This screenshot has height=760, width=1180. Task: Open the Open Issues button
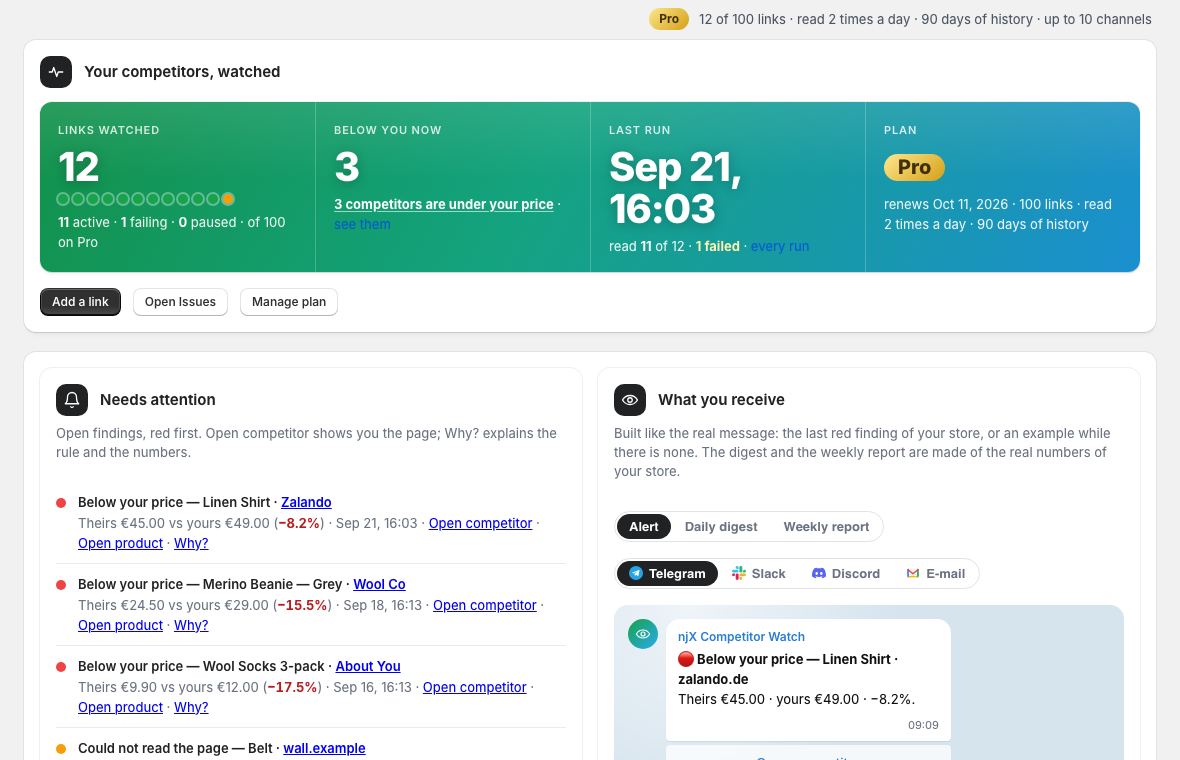coord(181,302)
